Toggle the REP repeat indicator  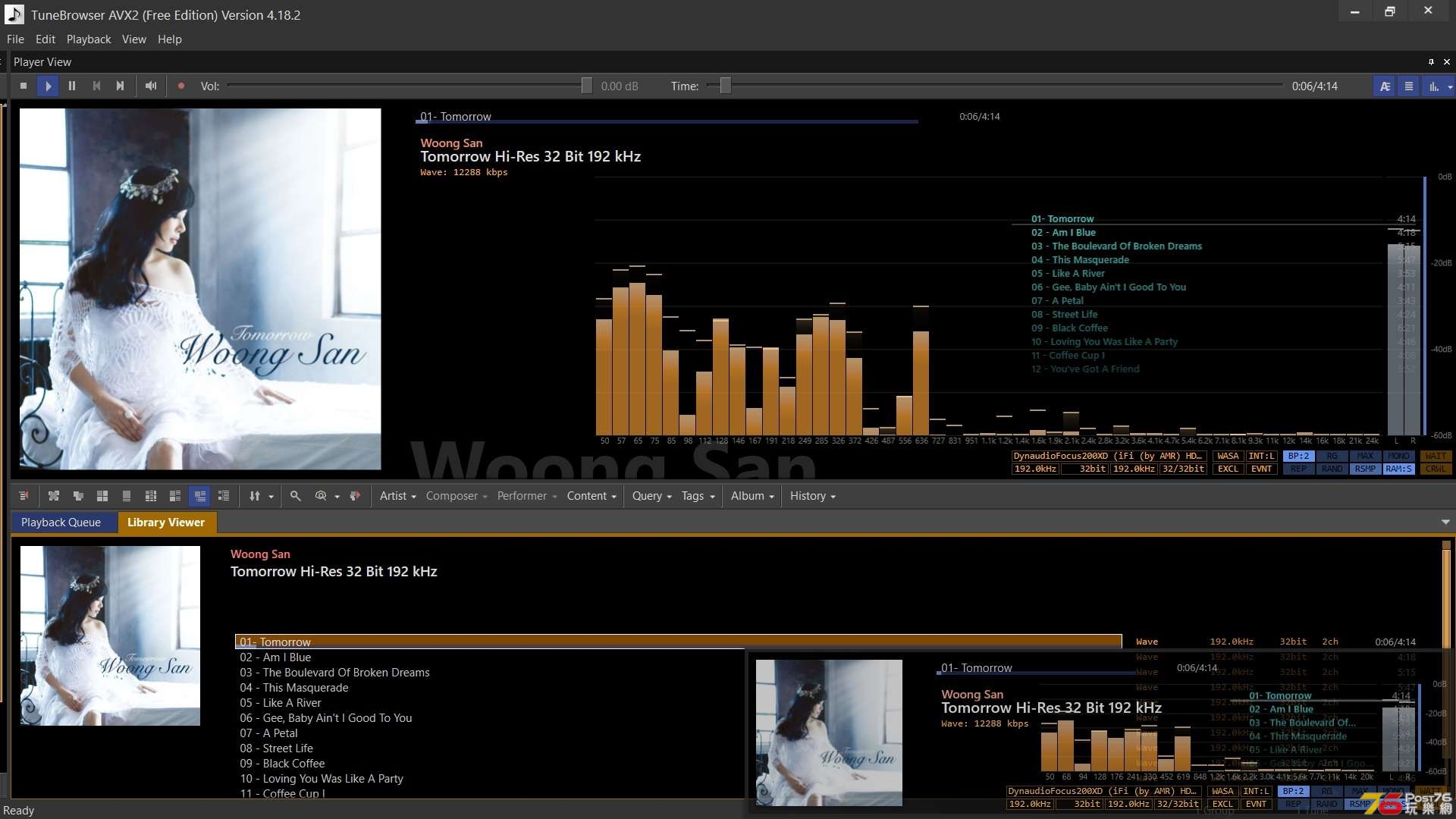(x=1298, y=469)
